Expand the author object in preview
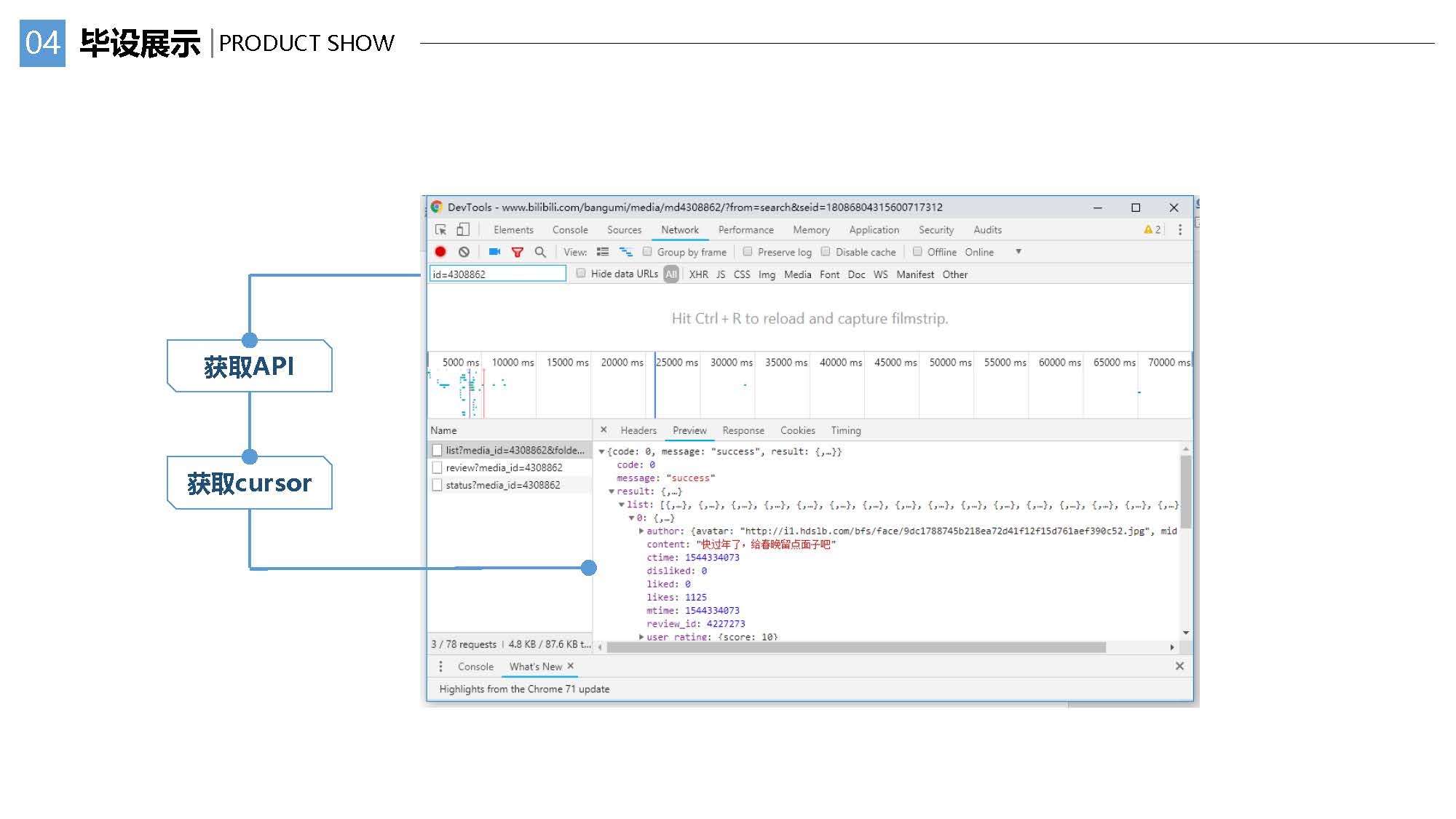Image resolution: width=1456 pixels, height=819 pixels. [x=641, y=531]
